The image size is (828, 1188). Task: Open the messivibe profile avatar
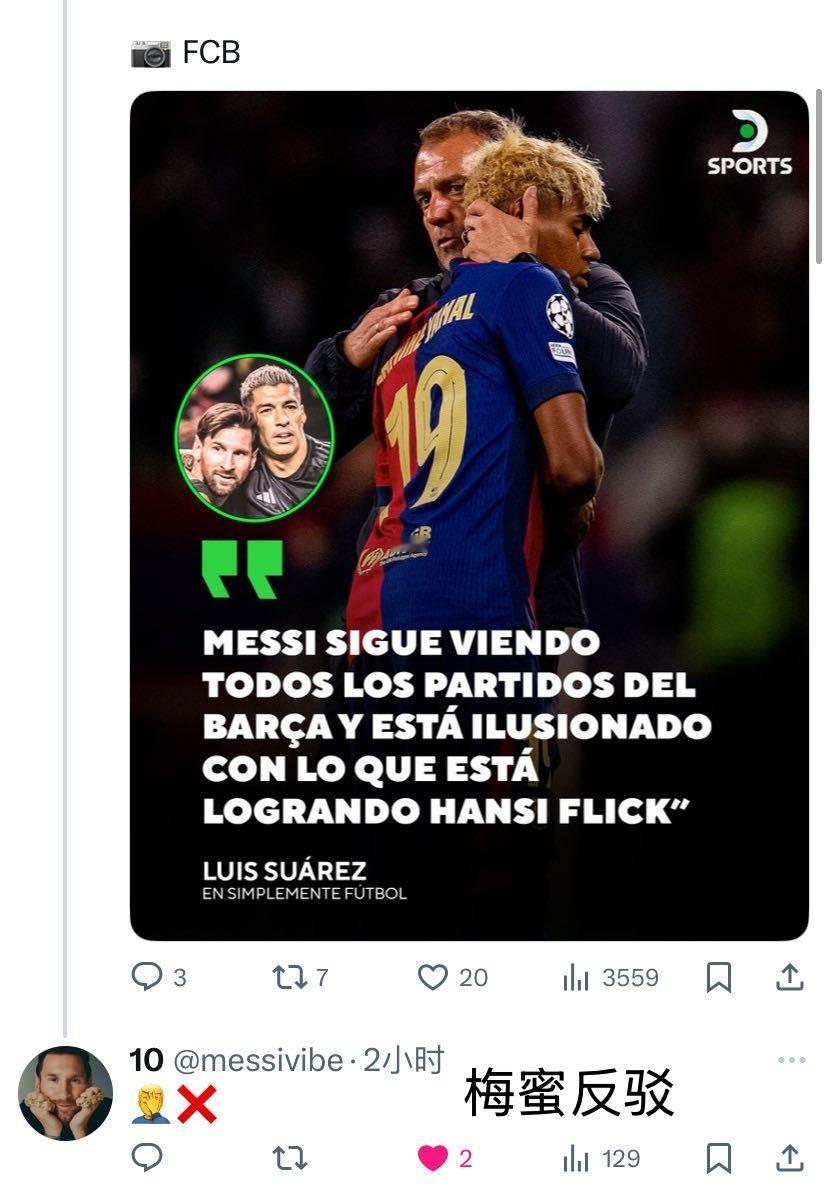click(65, 1092)
